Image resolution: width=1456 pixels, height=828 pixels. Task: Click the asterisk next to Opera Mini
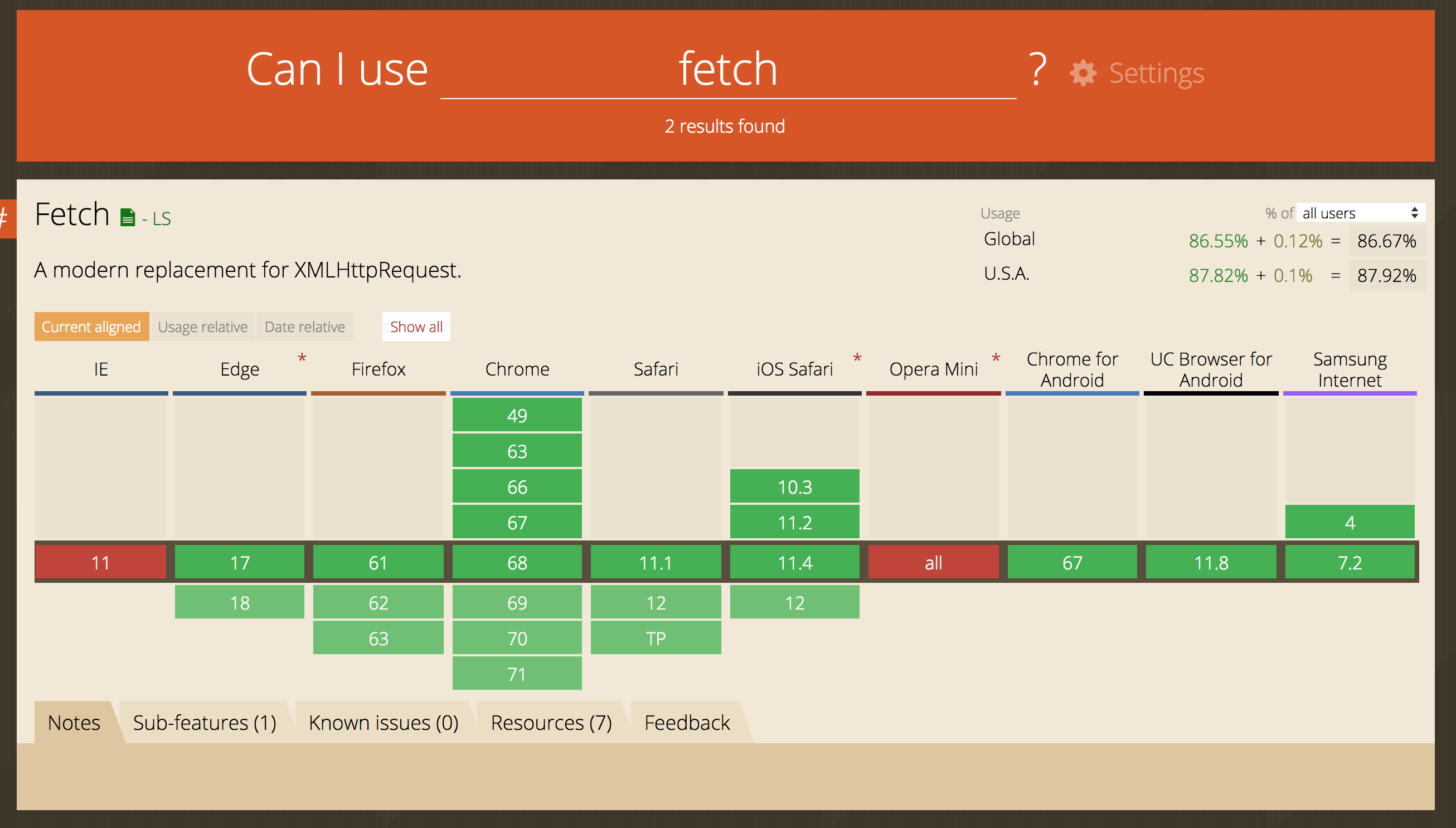click(x=996, y=358)
